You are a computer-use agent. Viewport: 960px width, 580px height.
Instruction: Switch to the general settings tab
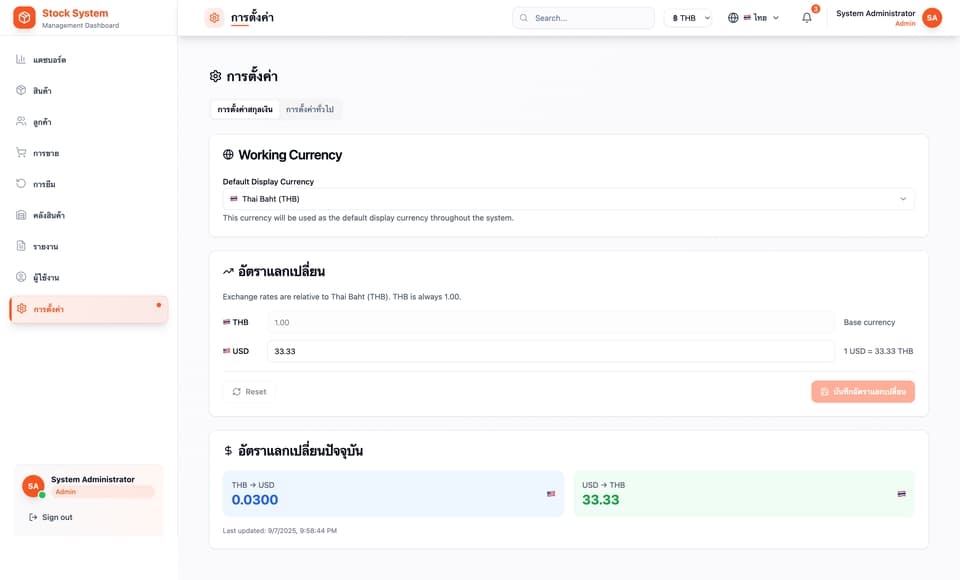(x=310, y=109)
